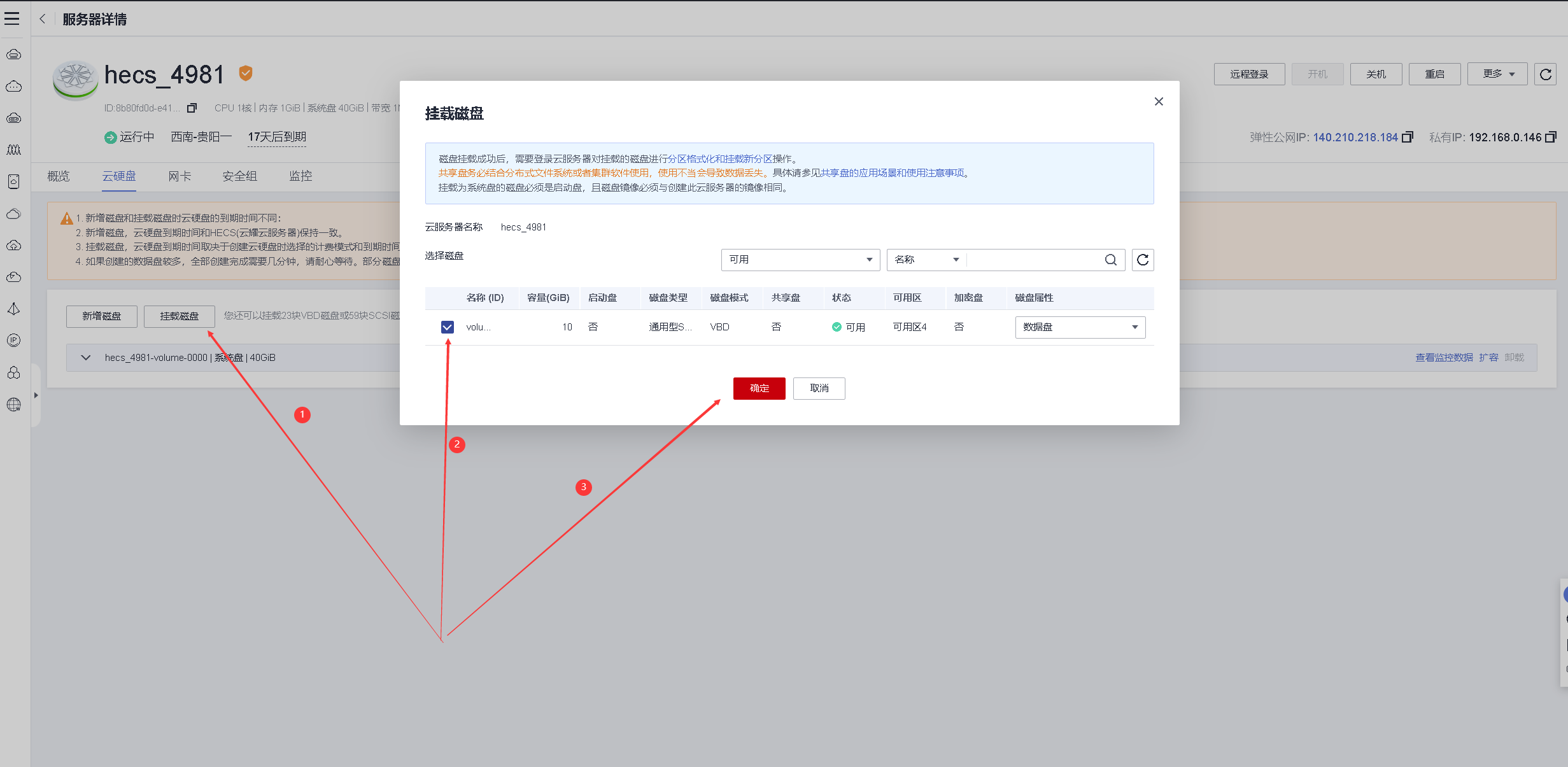Uncheck the volu... disk row checkbox

pyautogui.click(x=448, y=327)
